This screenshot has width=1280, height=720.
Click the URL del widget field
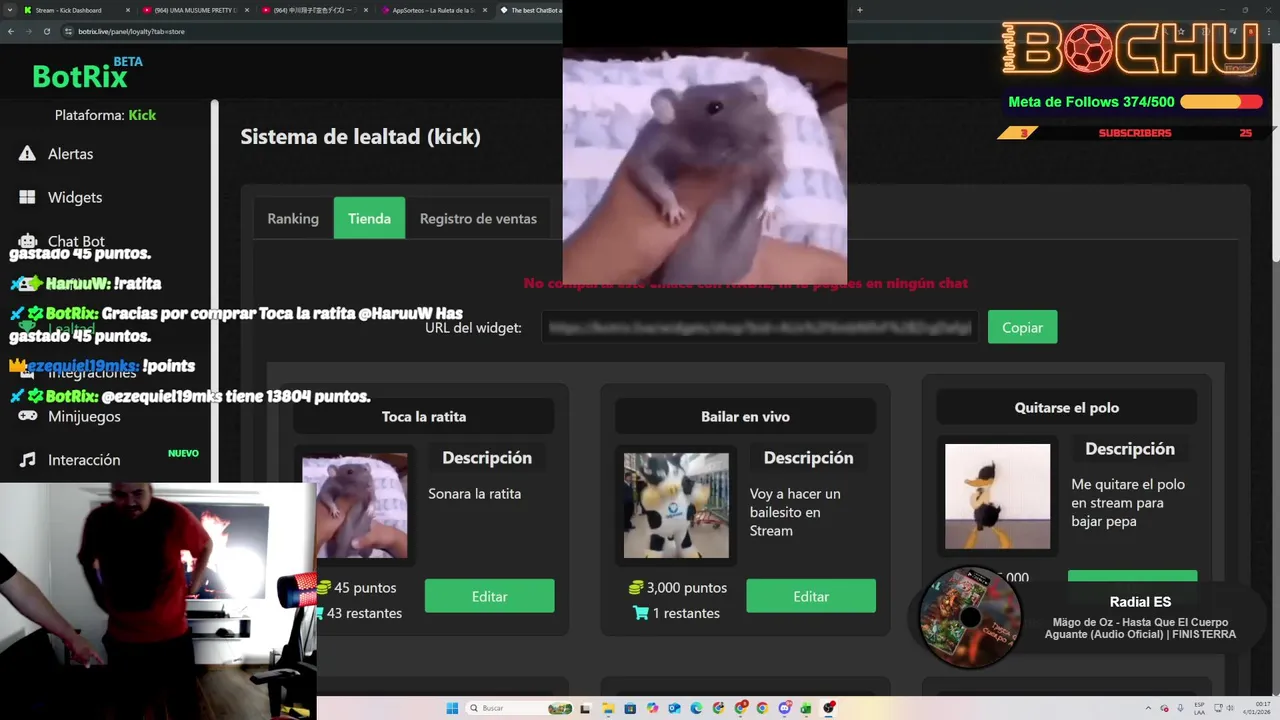(761, 327)
